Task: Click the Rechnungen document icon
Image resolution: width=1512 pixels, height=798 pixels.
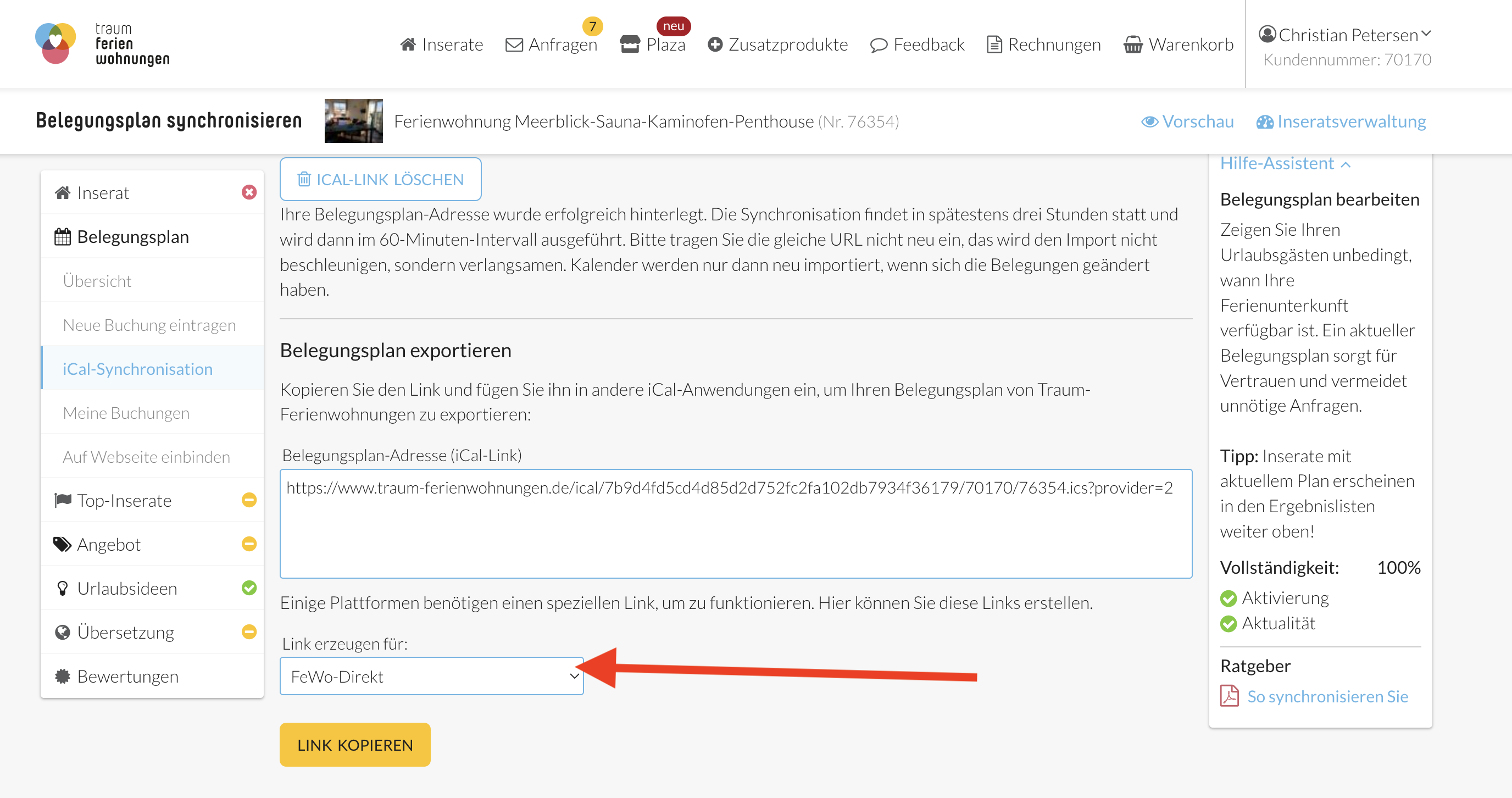Action: (994, 45)
